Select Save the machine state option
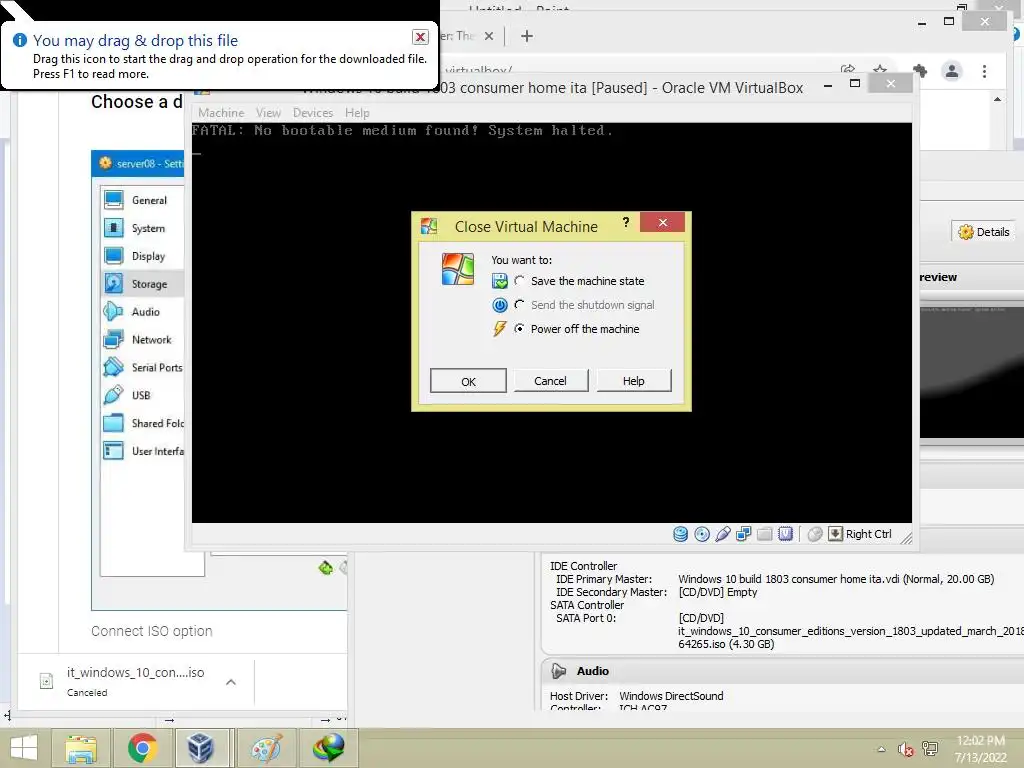Screen dimensions: 1024x768 pos(519,281)
